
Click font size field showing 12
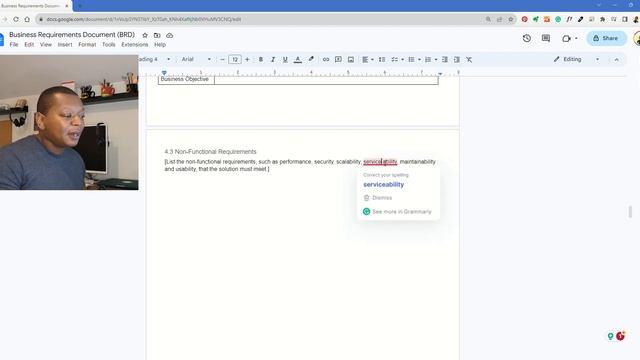click(235, 60)
